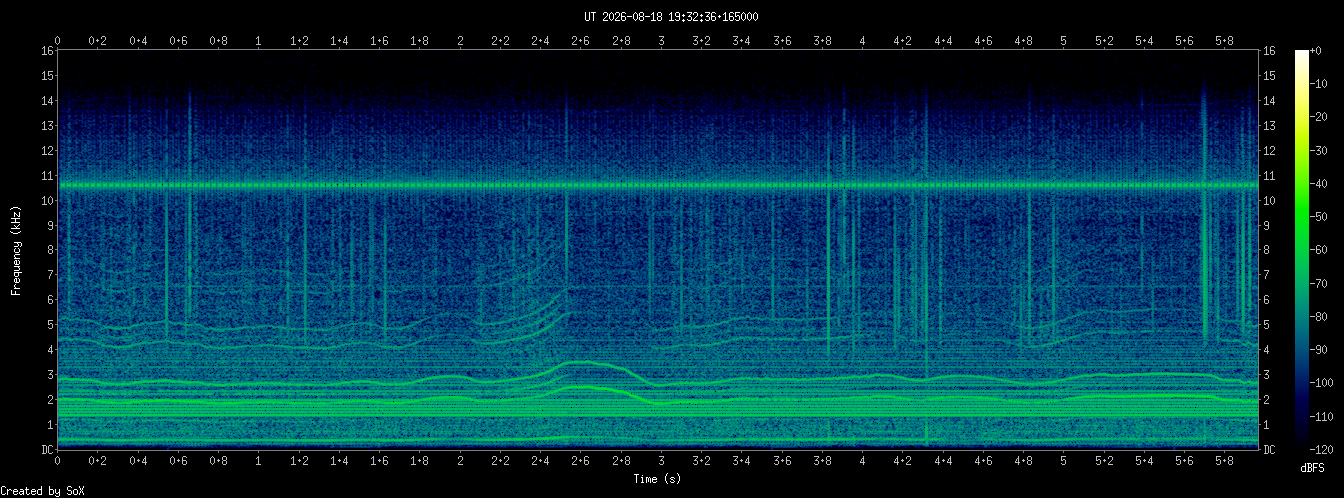Click the 1 second tick on top axis

pyautogui.click(x=259, y=40)
